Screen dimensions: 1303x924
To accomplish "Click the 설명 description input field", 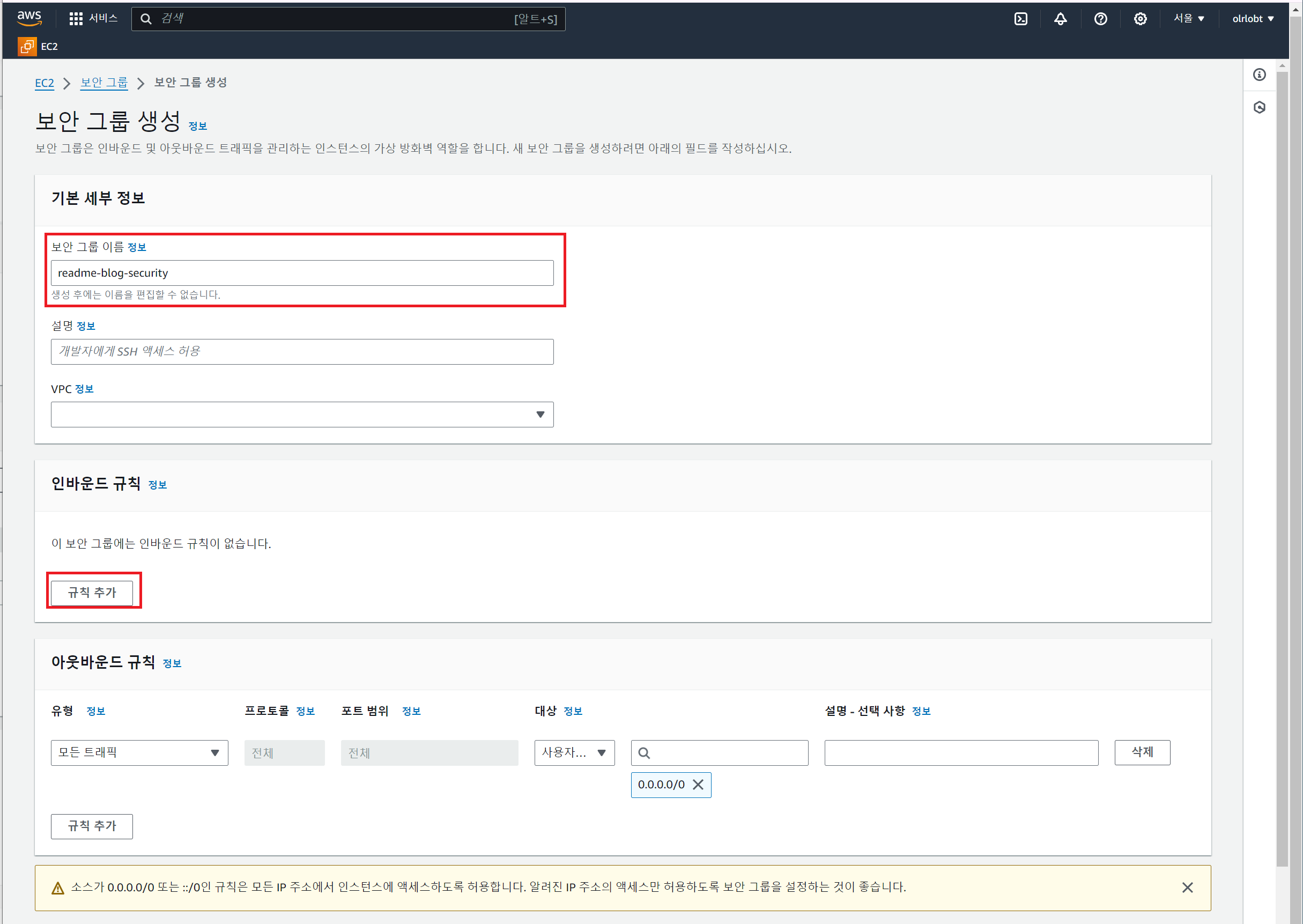I will point(302,352).
